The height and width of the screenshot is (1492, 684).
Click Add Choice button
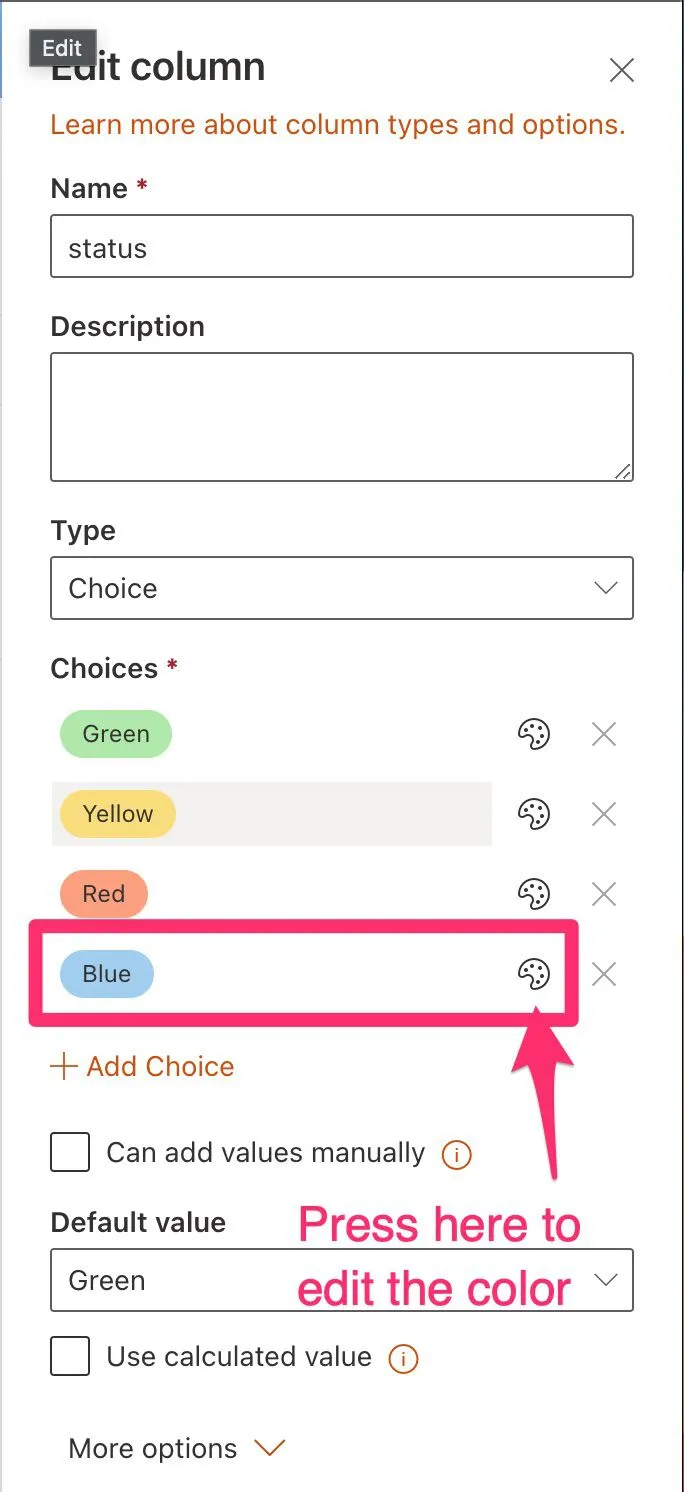(142, 1066)
